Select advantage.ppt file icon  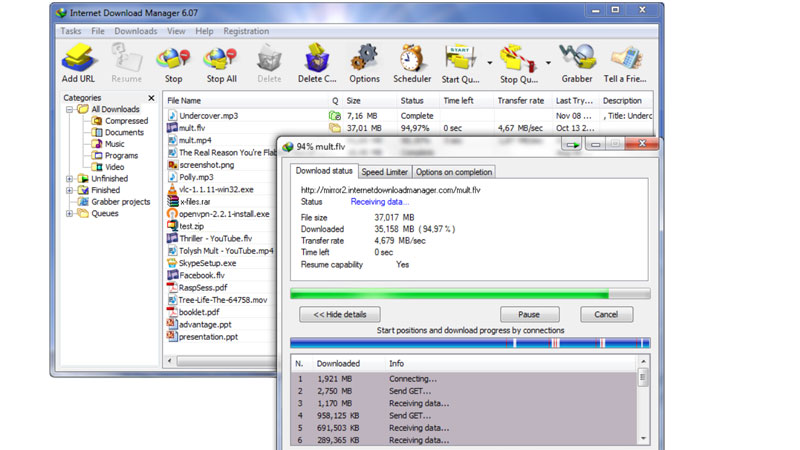172,324
